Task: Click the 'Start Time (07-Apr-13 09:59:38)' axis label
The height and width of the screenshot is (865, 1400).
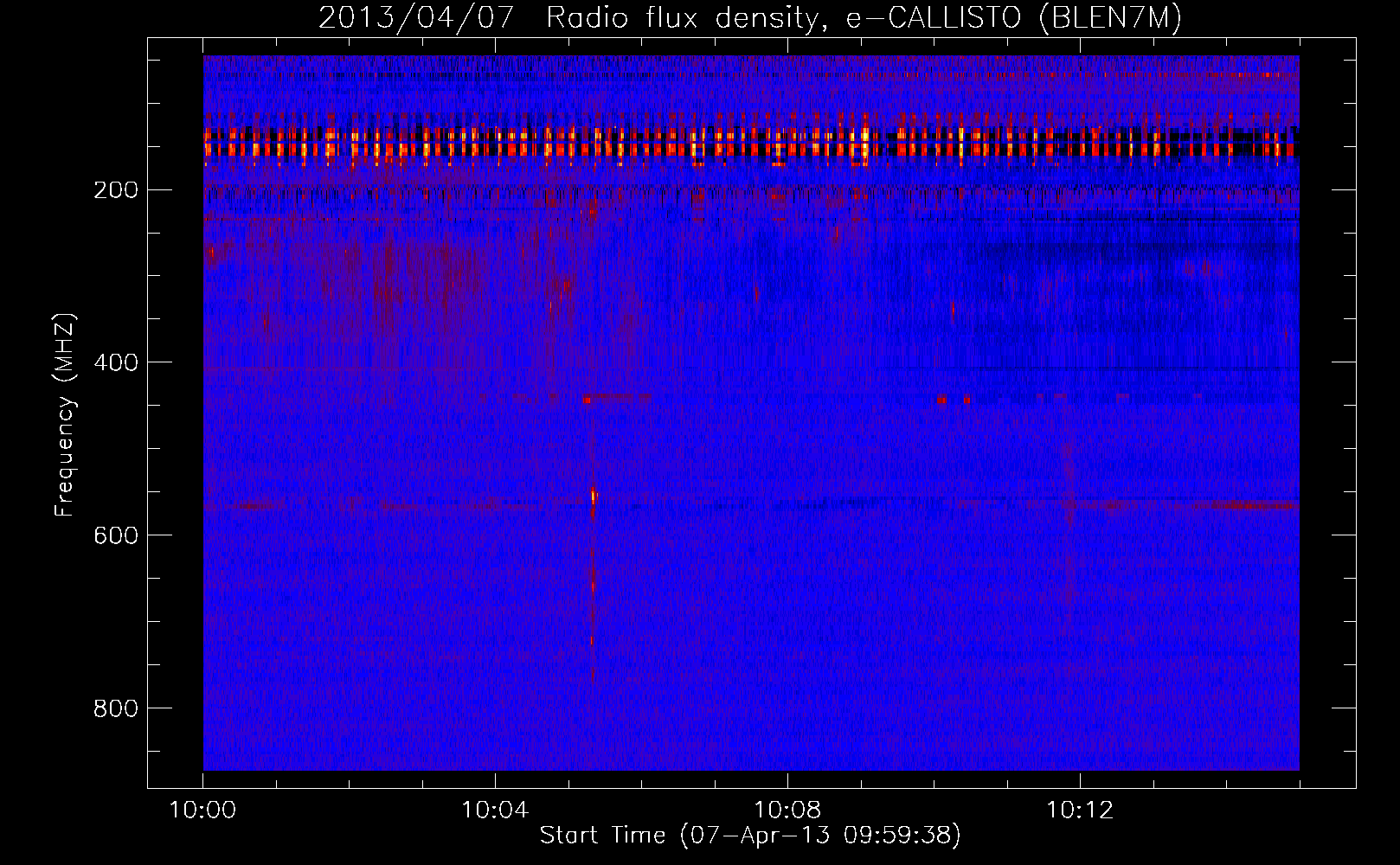Action: click(x=750, y=836)
